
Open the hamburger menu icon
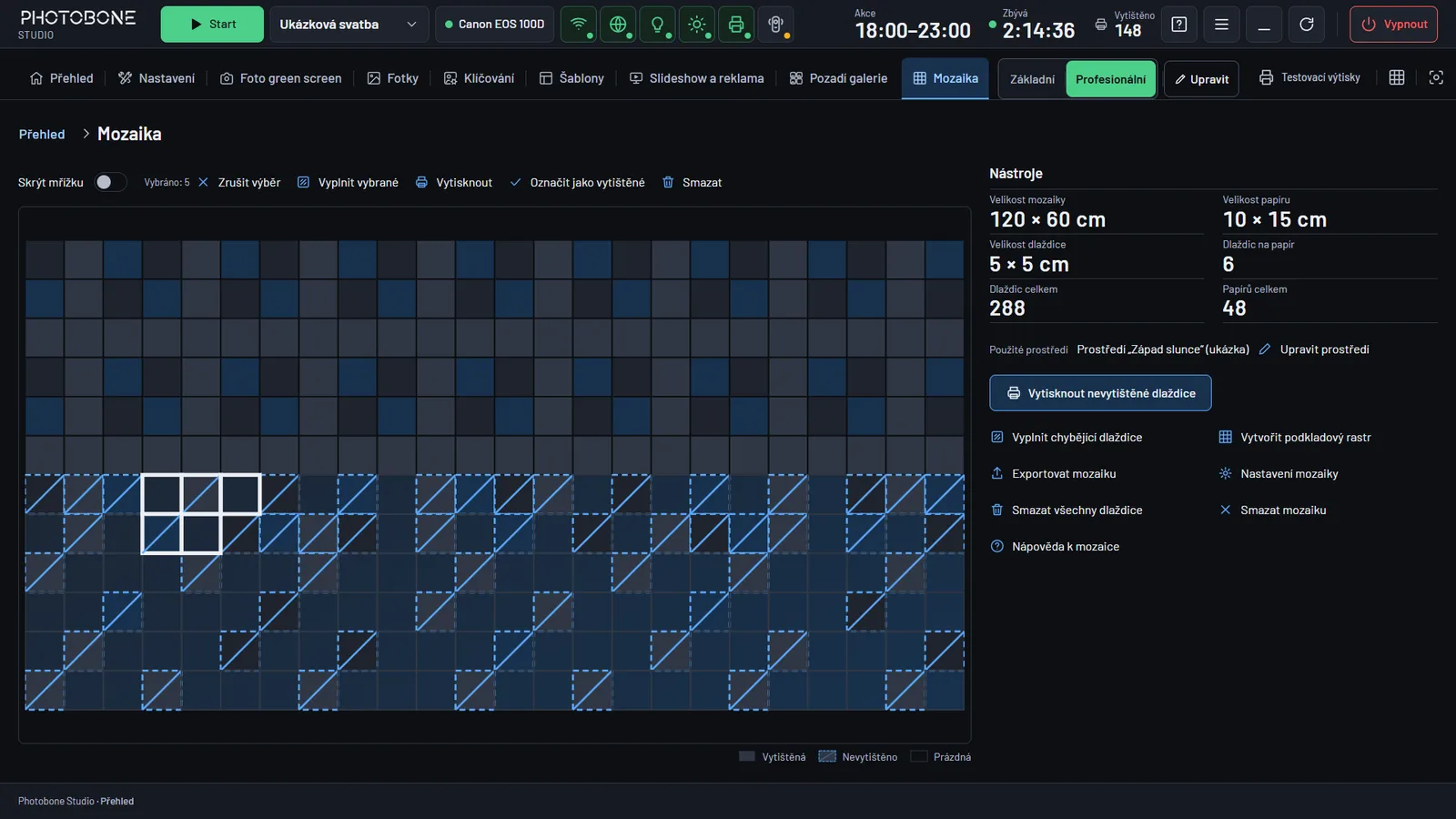coord(1221,25)
